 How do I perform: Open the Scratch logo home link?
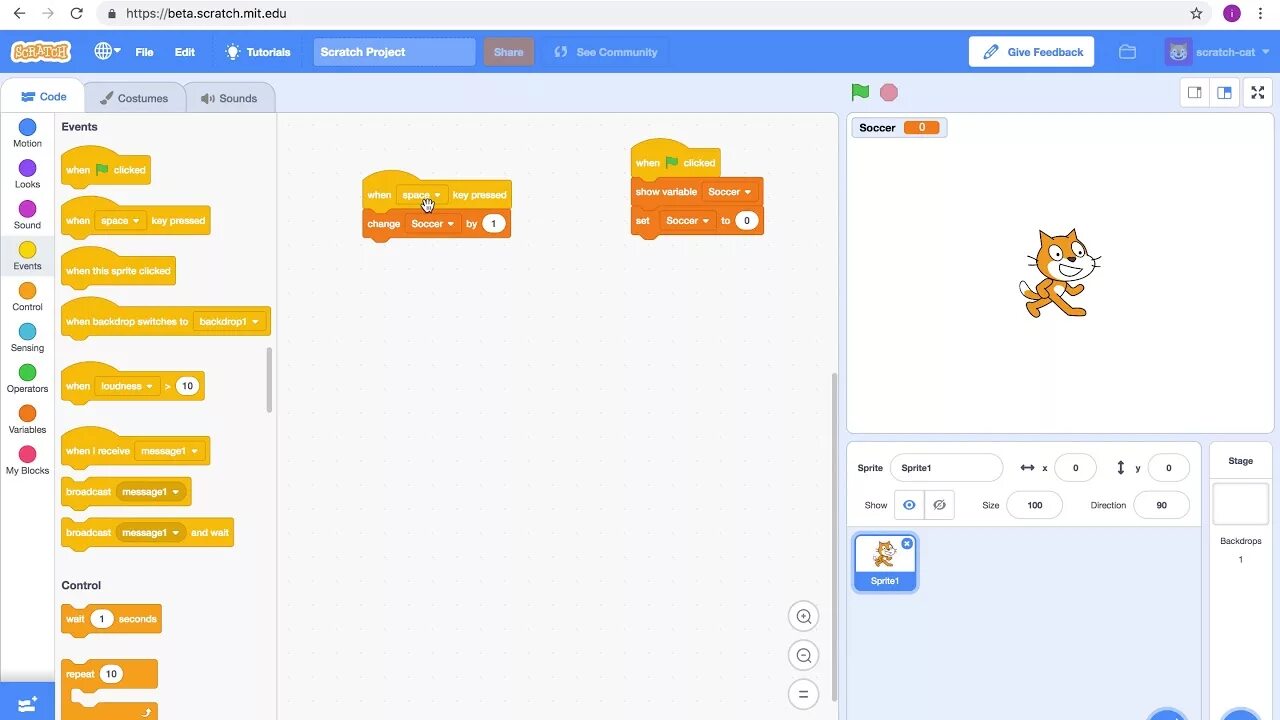click(x=41, y=51)
